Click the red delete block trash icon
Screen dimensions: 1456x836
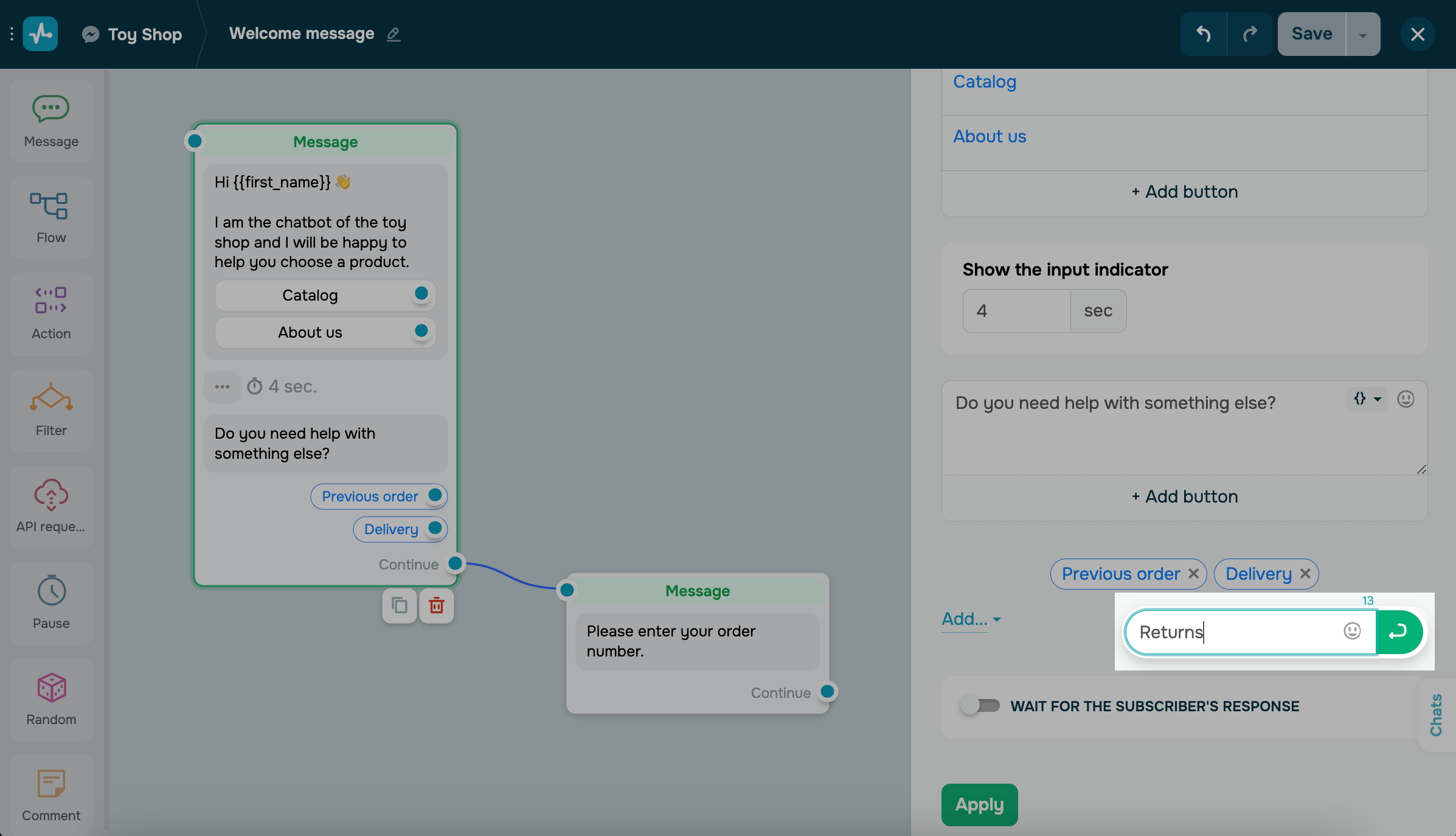[x=436, y=605]
